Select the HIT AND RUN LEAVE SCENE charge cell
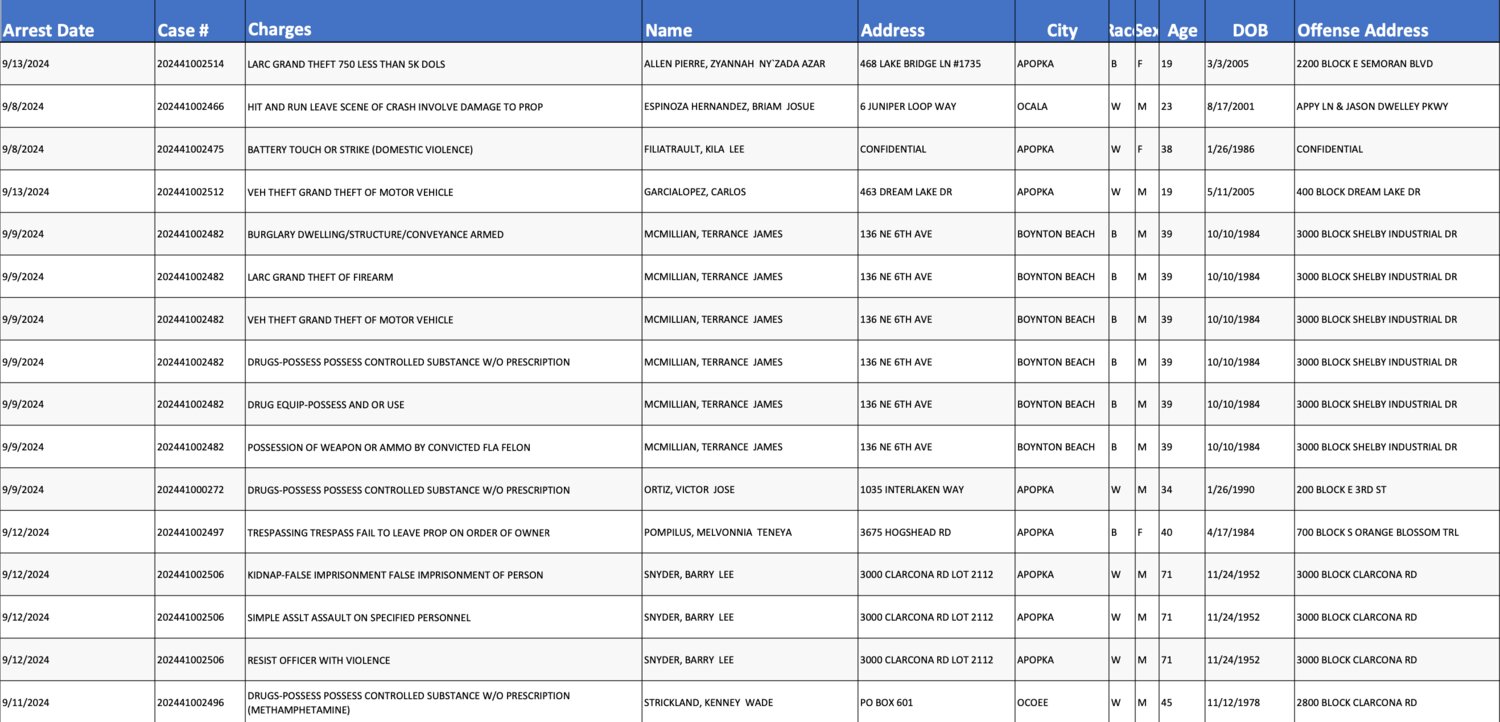This screenshot has height=722, width=1500. click(x=443, y=106)
